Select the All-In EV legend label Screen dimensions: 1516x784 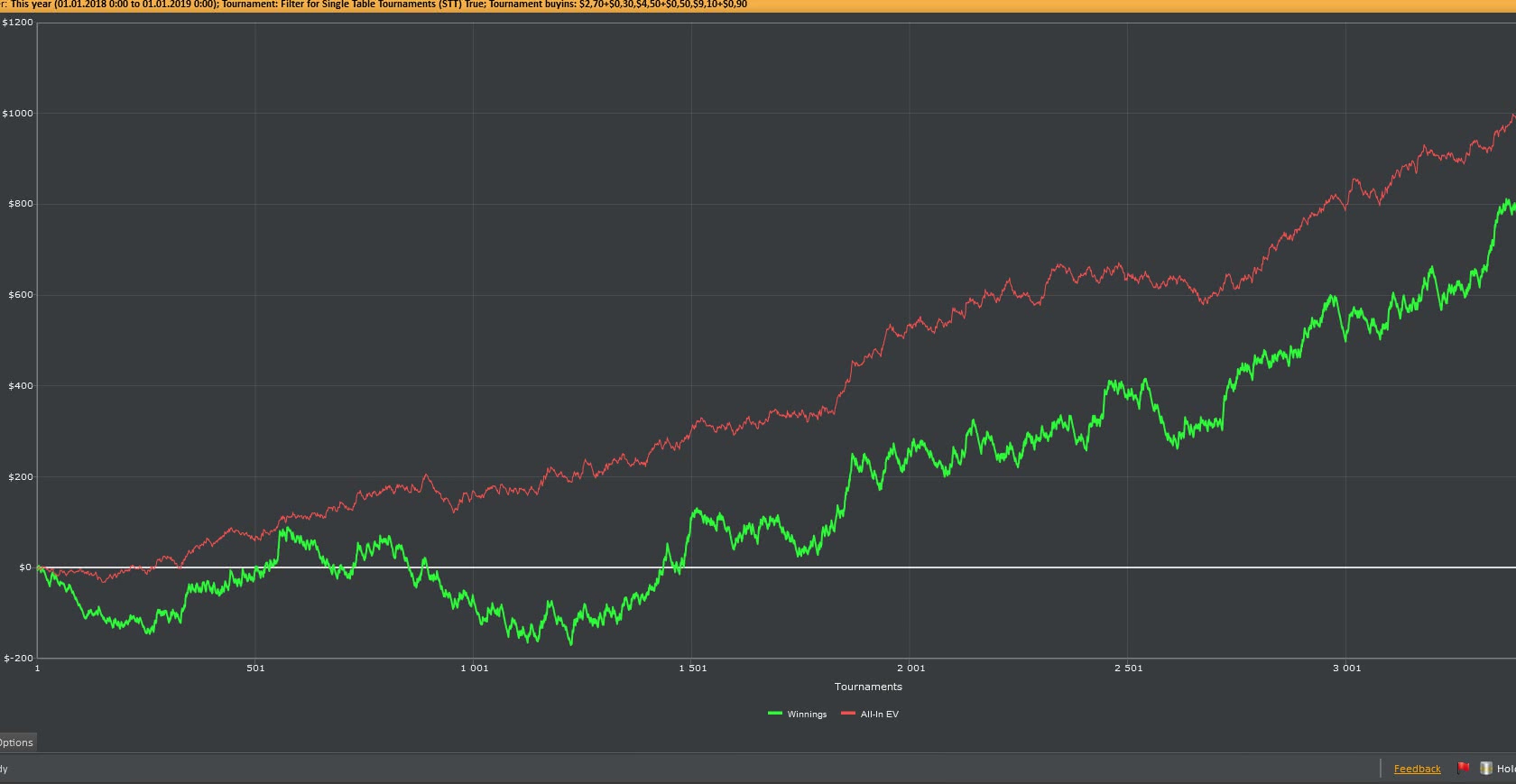click(879, 715)
